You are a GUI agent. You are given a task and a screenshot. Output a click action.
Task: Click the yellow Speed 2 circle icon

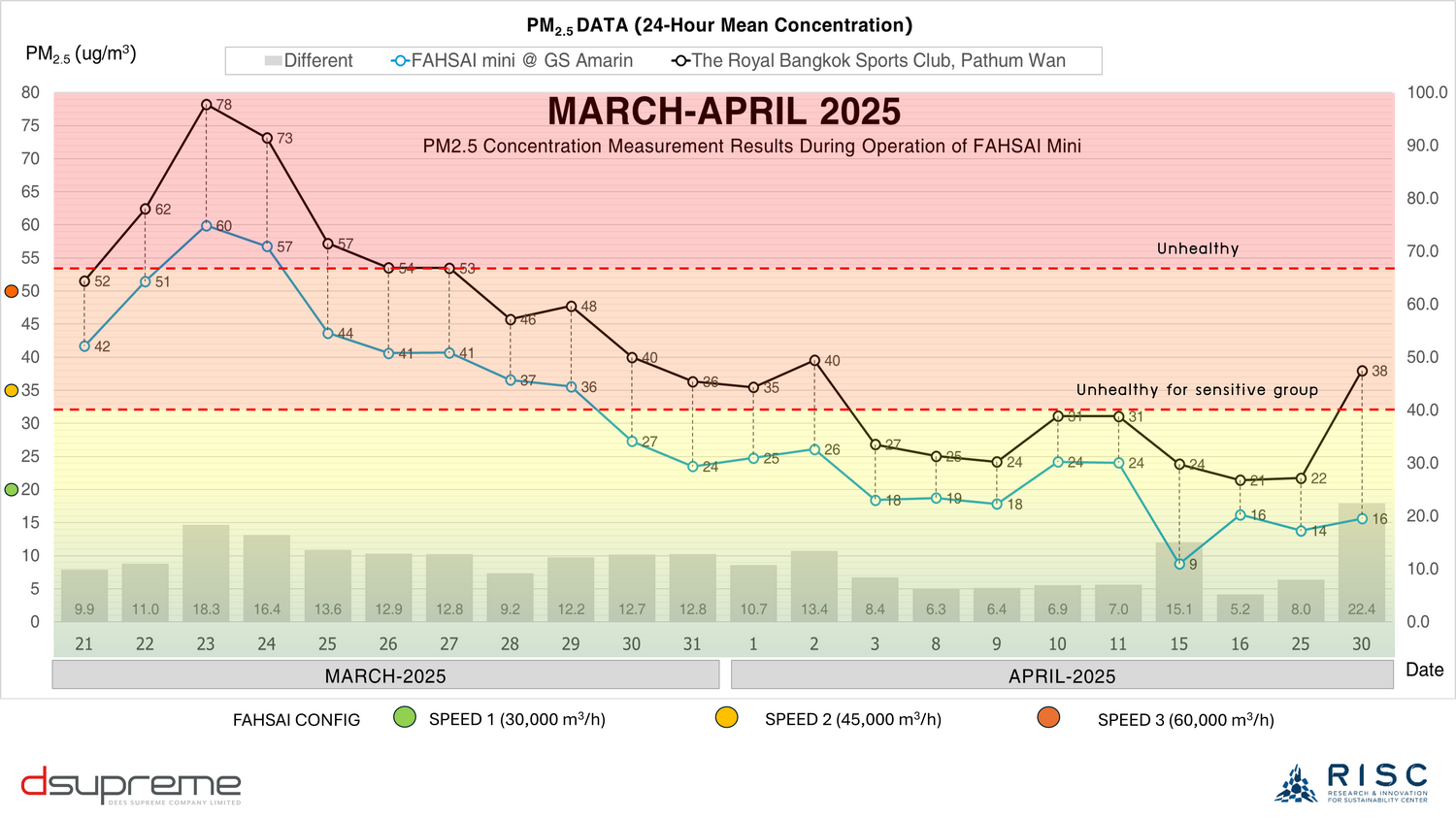(726, 718)
